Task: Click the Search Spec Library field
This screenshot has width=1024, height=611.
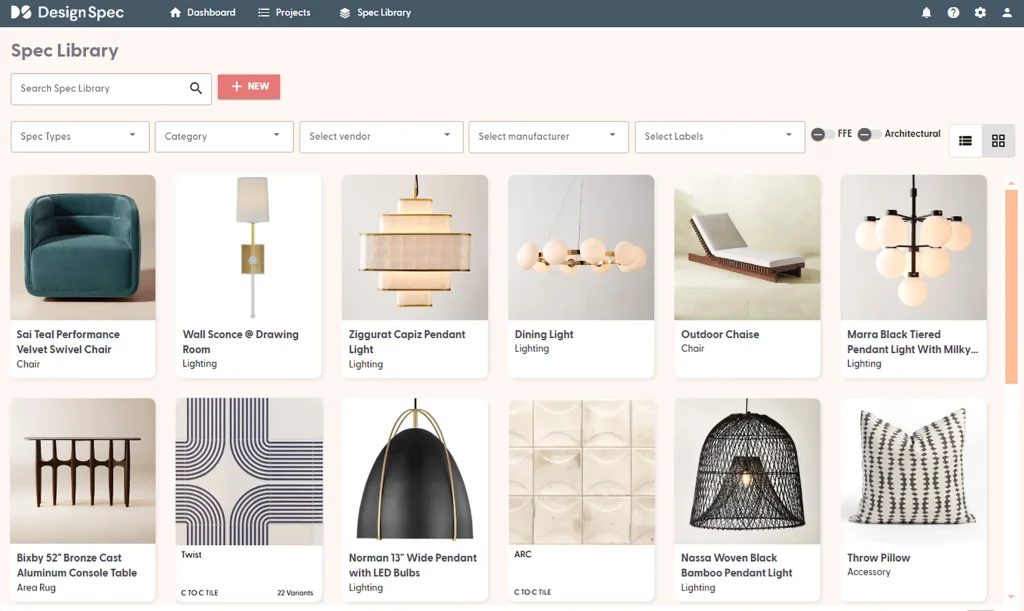Action: pos(100,88)
